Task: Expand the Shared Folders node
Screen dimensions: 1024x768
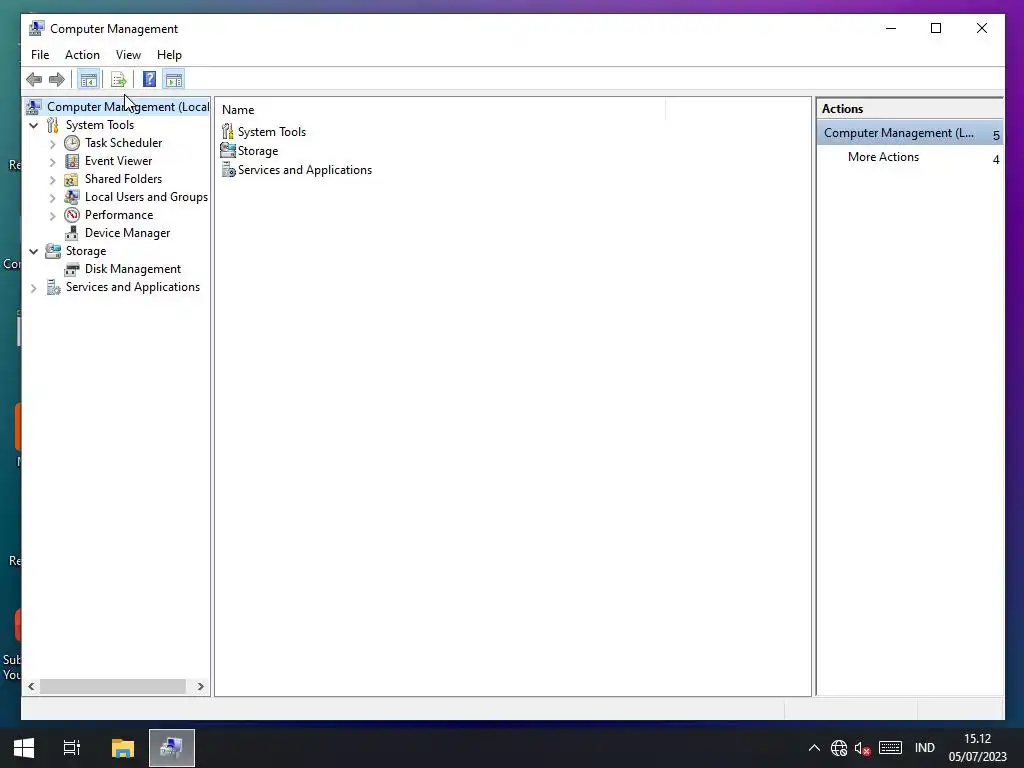Action: pos(53,180)
